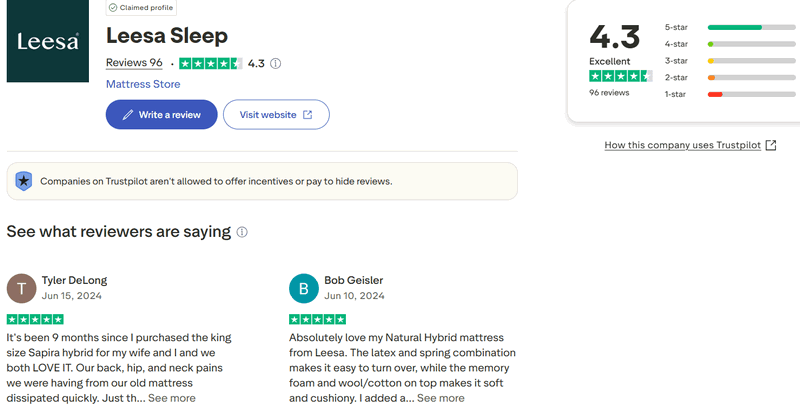Click the Leesa company logo
800x410 pixels.
pos(46,42)
